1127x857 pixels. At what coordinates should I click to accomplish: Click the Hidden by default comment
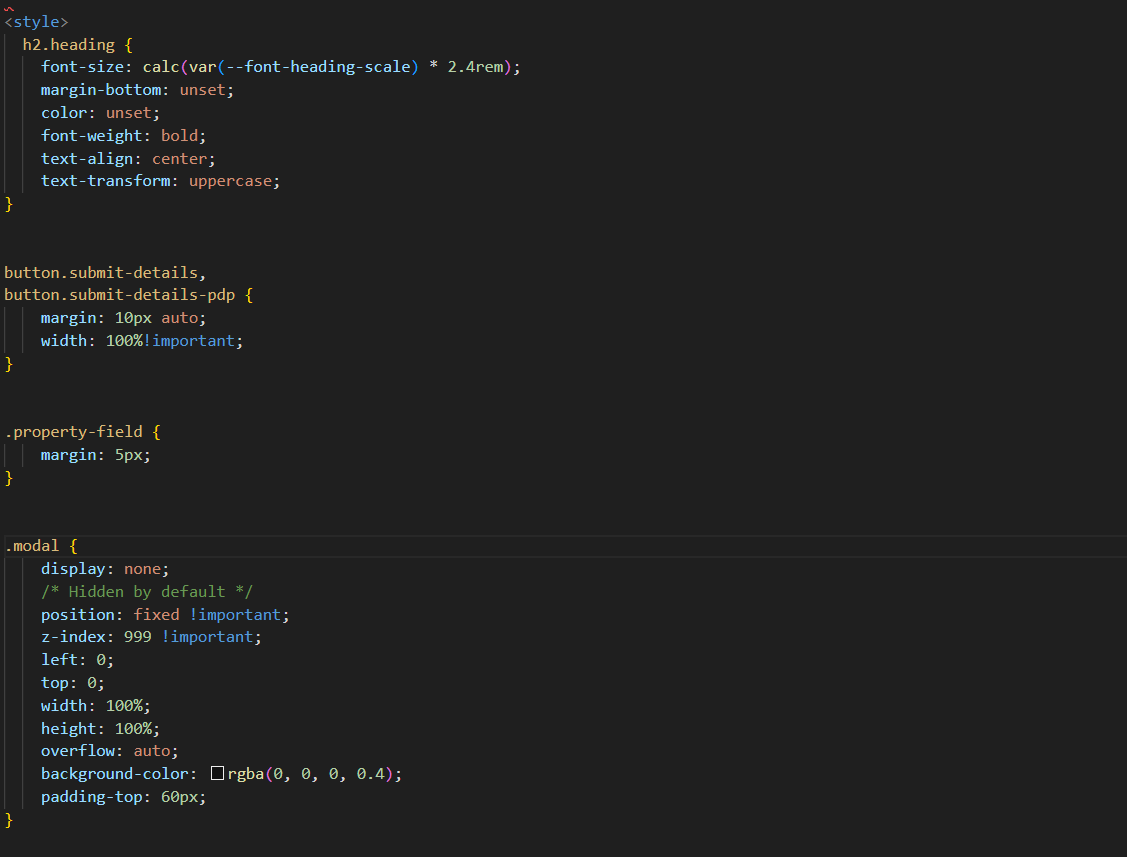pyautogui.click(x=146, y=592)
